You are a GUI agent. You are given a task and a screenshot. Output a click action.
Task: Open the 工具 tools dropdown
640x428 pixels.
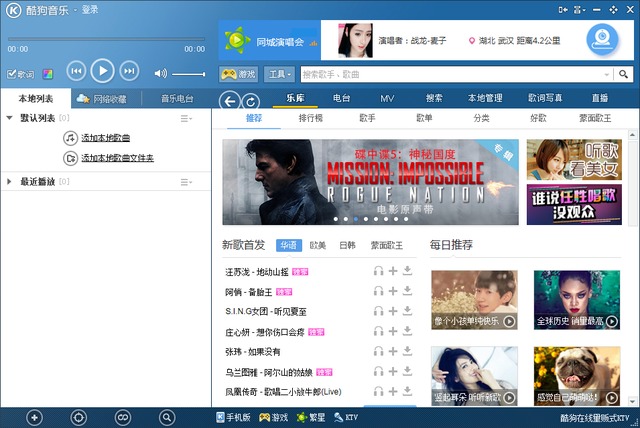pos(279,74)
